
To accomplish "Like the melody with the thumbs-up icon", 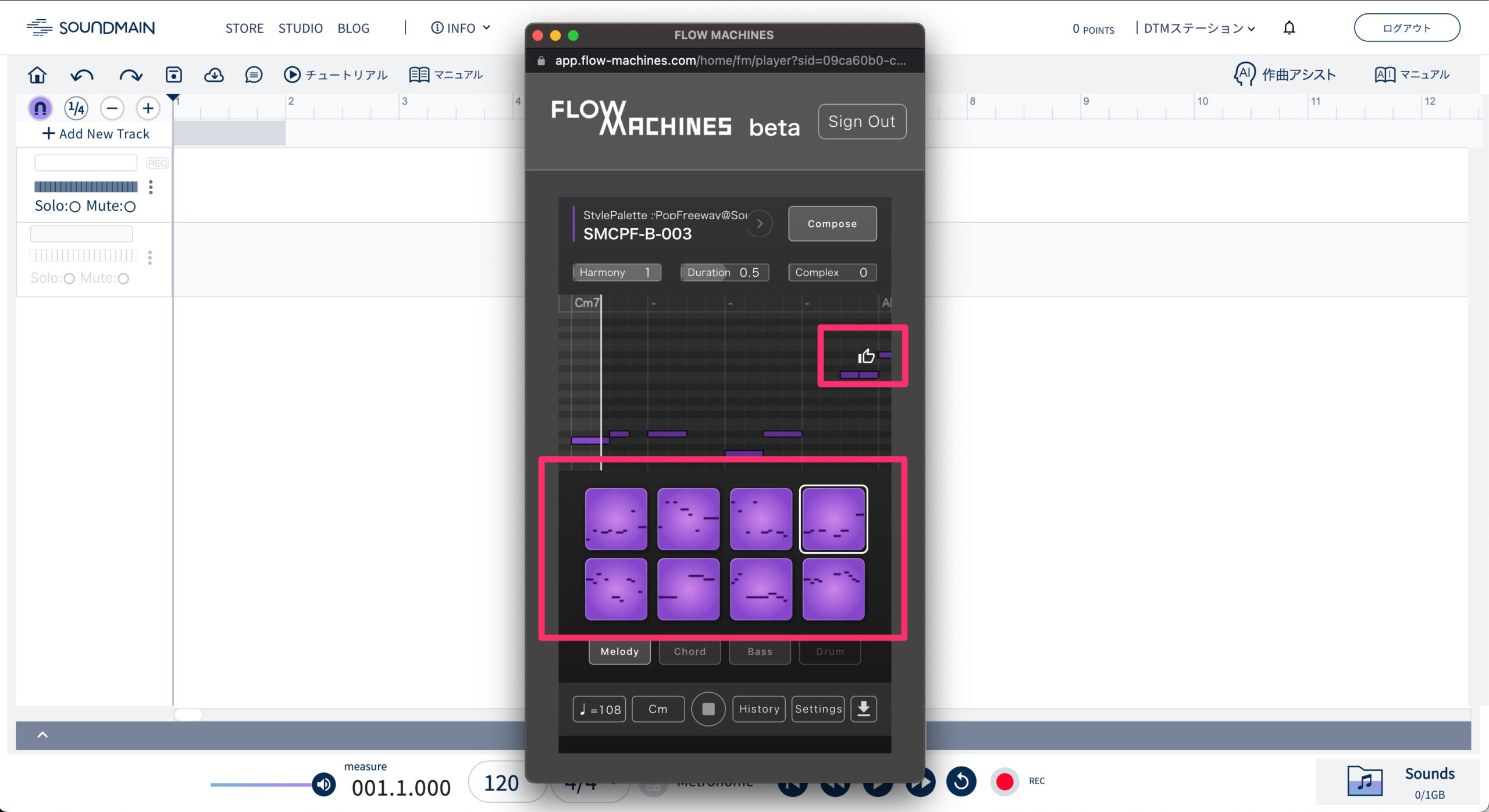I will click(866, 355).
